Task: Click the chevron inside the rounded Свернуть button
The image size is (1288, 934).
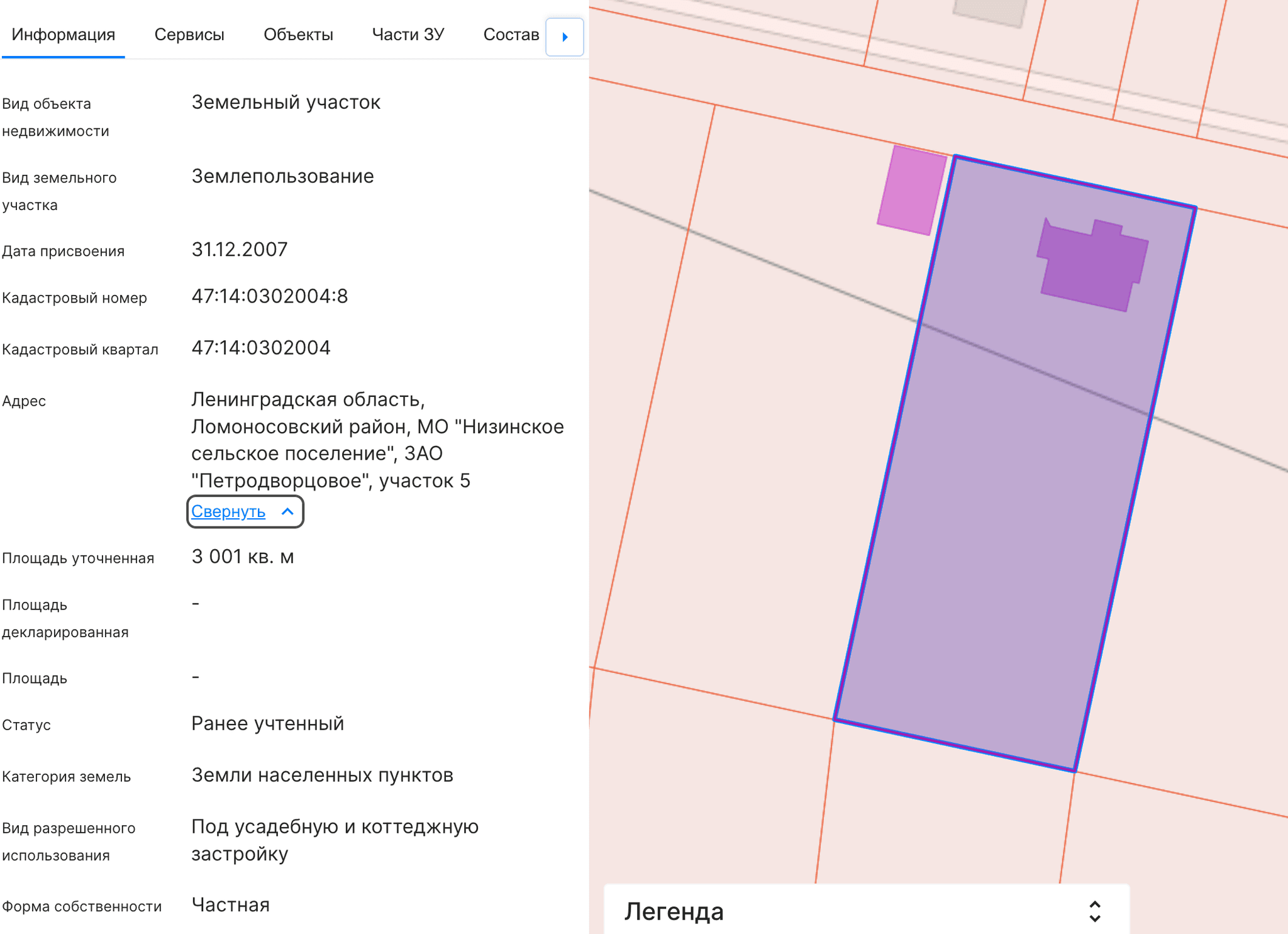Action: click(288, 511)
